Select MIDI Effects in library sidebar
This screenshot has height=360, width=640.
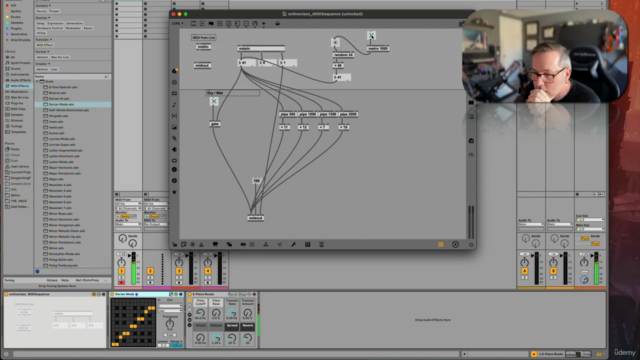(x=19, y=86)
